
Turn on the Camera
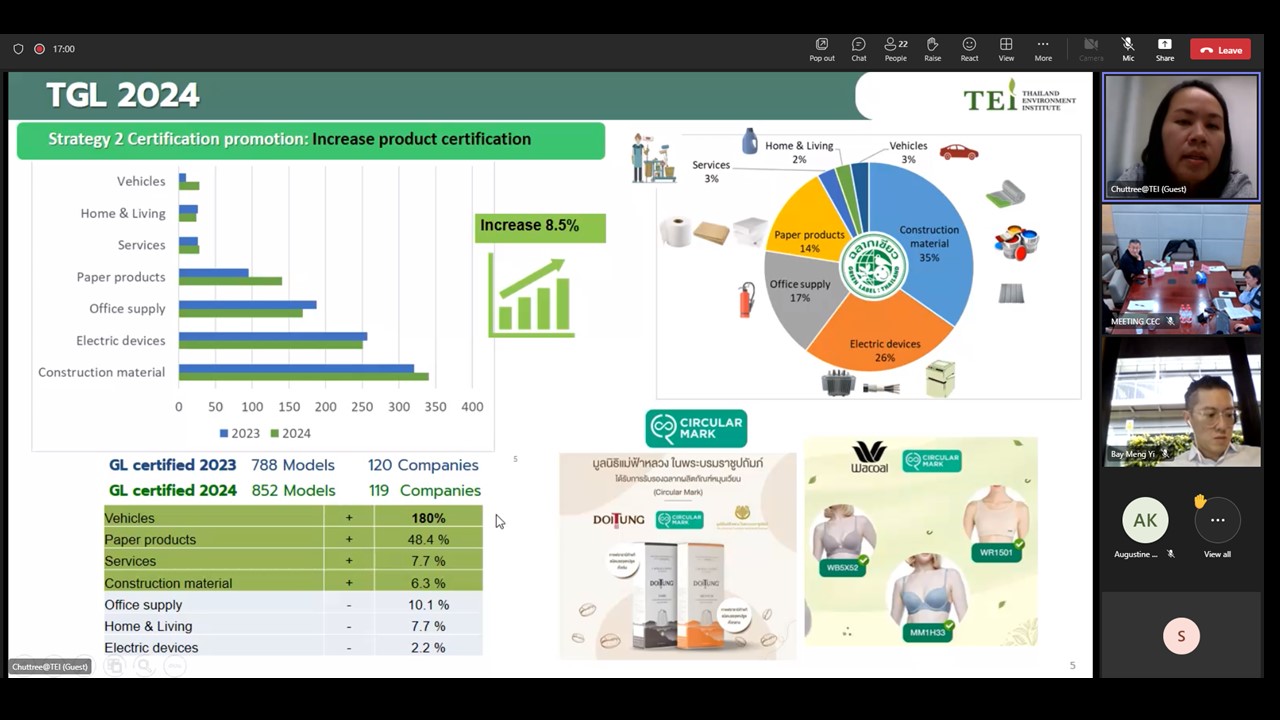tap(1091, 49)
